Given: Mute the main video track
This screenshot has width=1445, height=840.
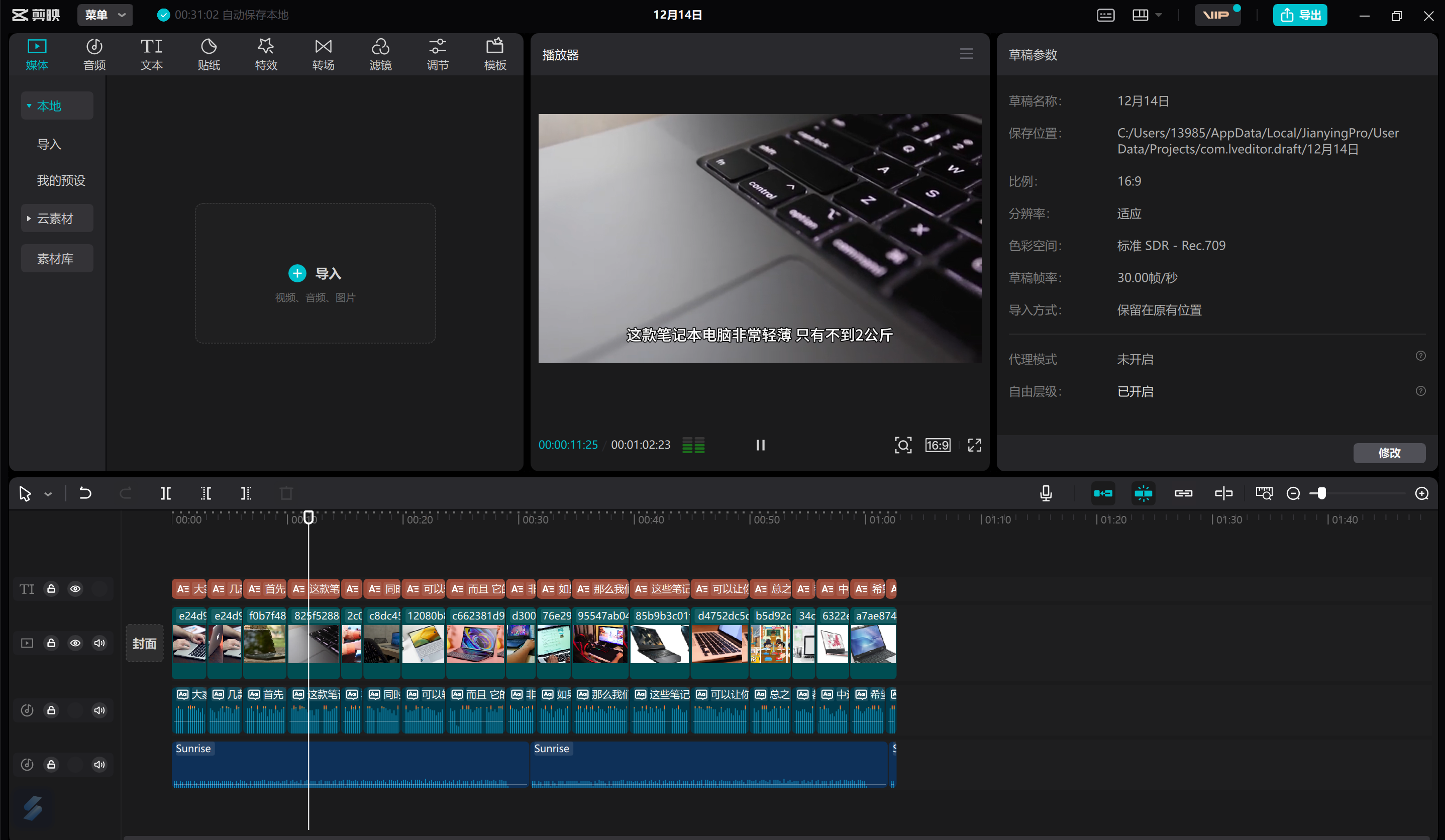Looking at the screenshot, I should 99,643.
